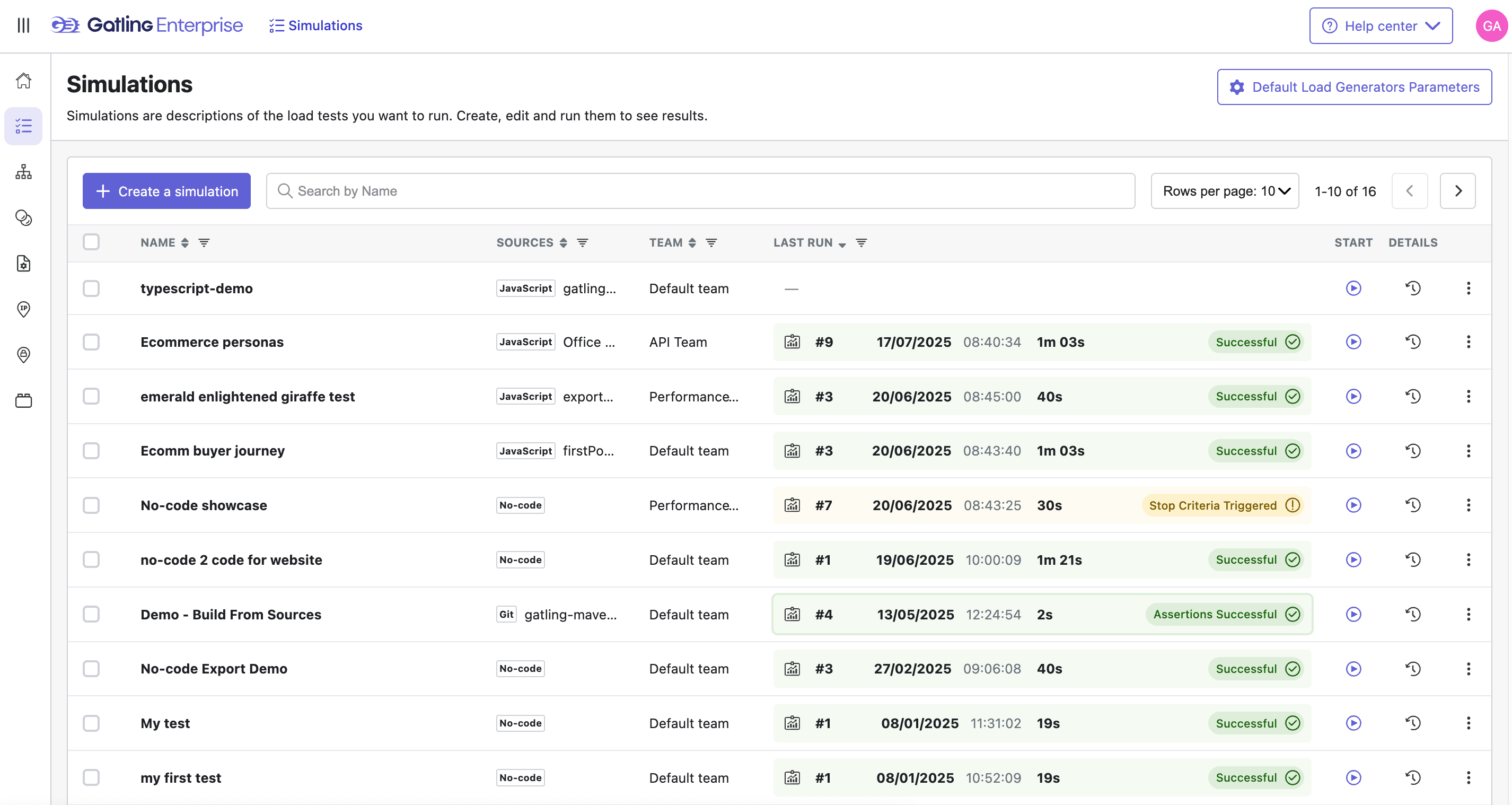Check the My test row checkbox
Viewport: 1512px width, 805px height.
coord(91,723)
